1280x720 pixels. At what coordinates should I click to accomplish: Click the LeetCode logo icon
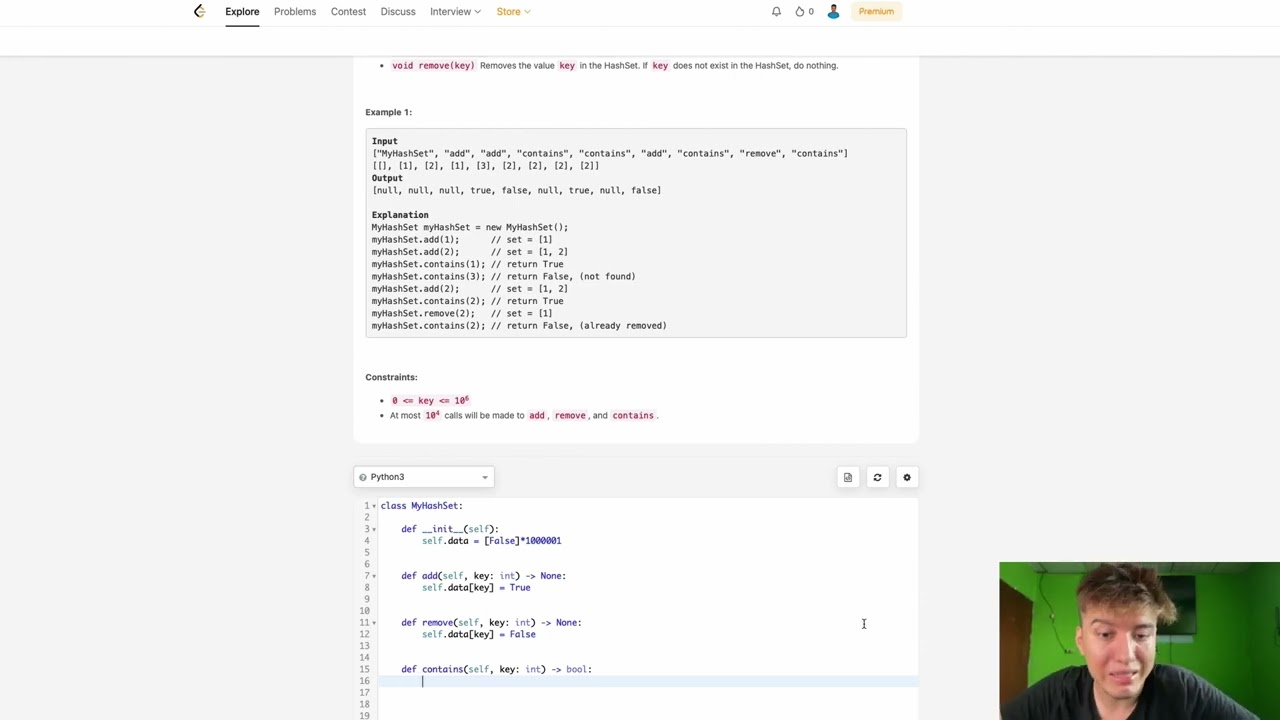pyautogui.click(x=200, y=11)
